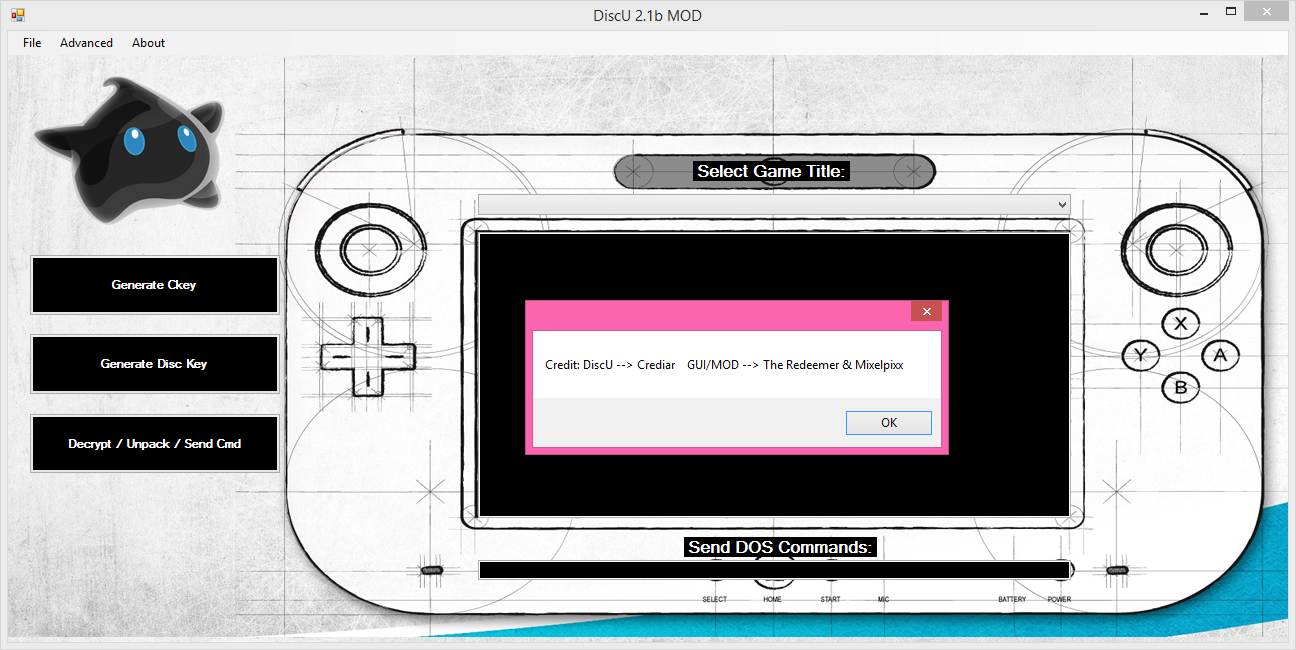Focus the Send DOS Commands input field
Viewport: 1296px width, 650px height.
[774, 570]
